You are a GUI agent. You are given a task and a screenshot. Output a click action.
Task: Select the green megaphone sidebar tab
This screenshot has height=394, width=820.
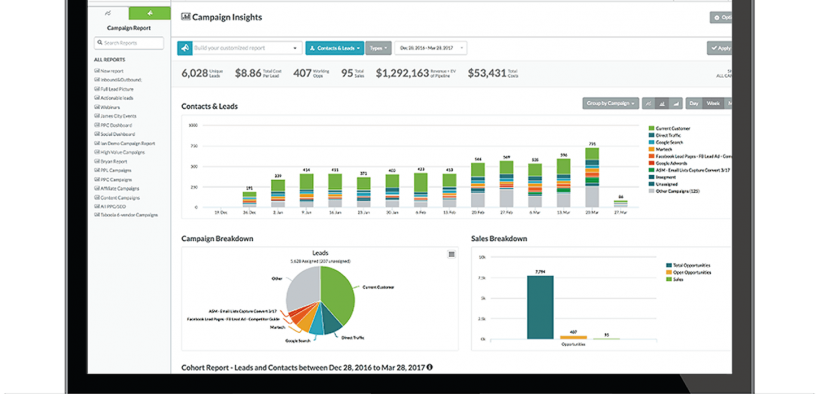click(x=150, y=14)
